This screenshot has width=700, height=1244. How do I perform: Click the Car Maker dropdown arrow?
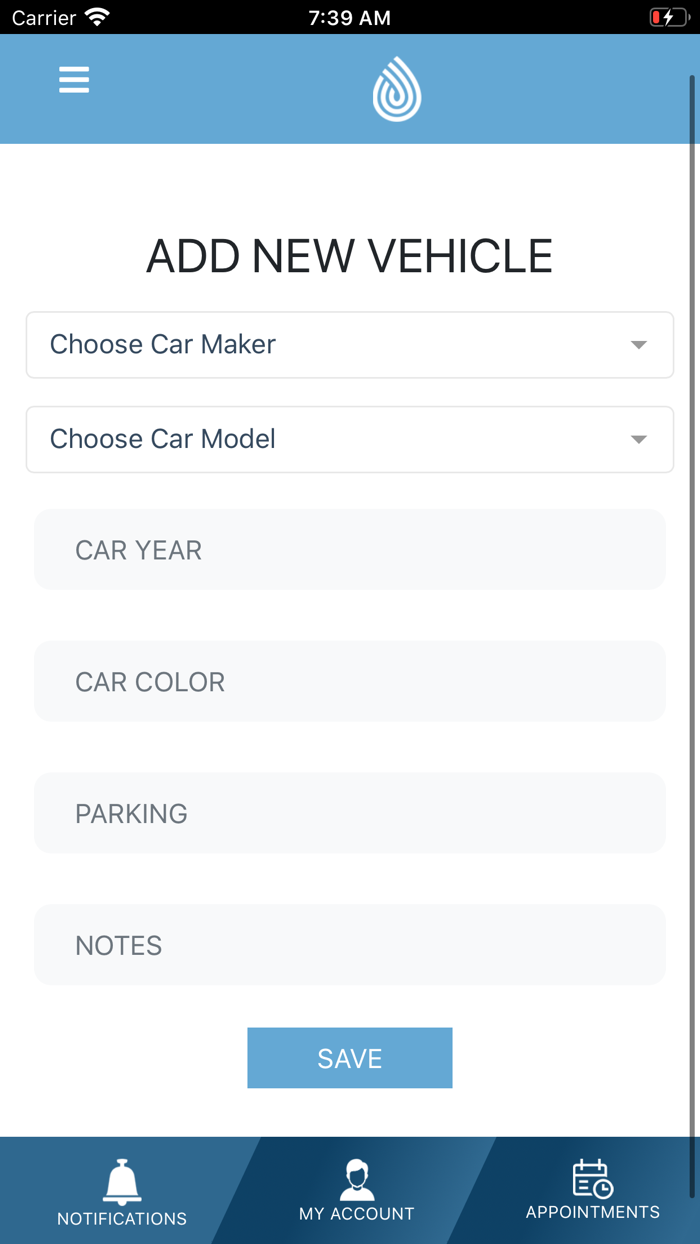(x=639, y=345)
